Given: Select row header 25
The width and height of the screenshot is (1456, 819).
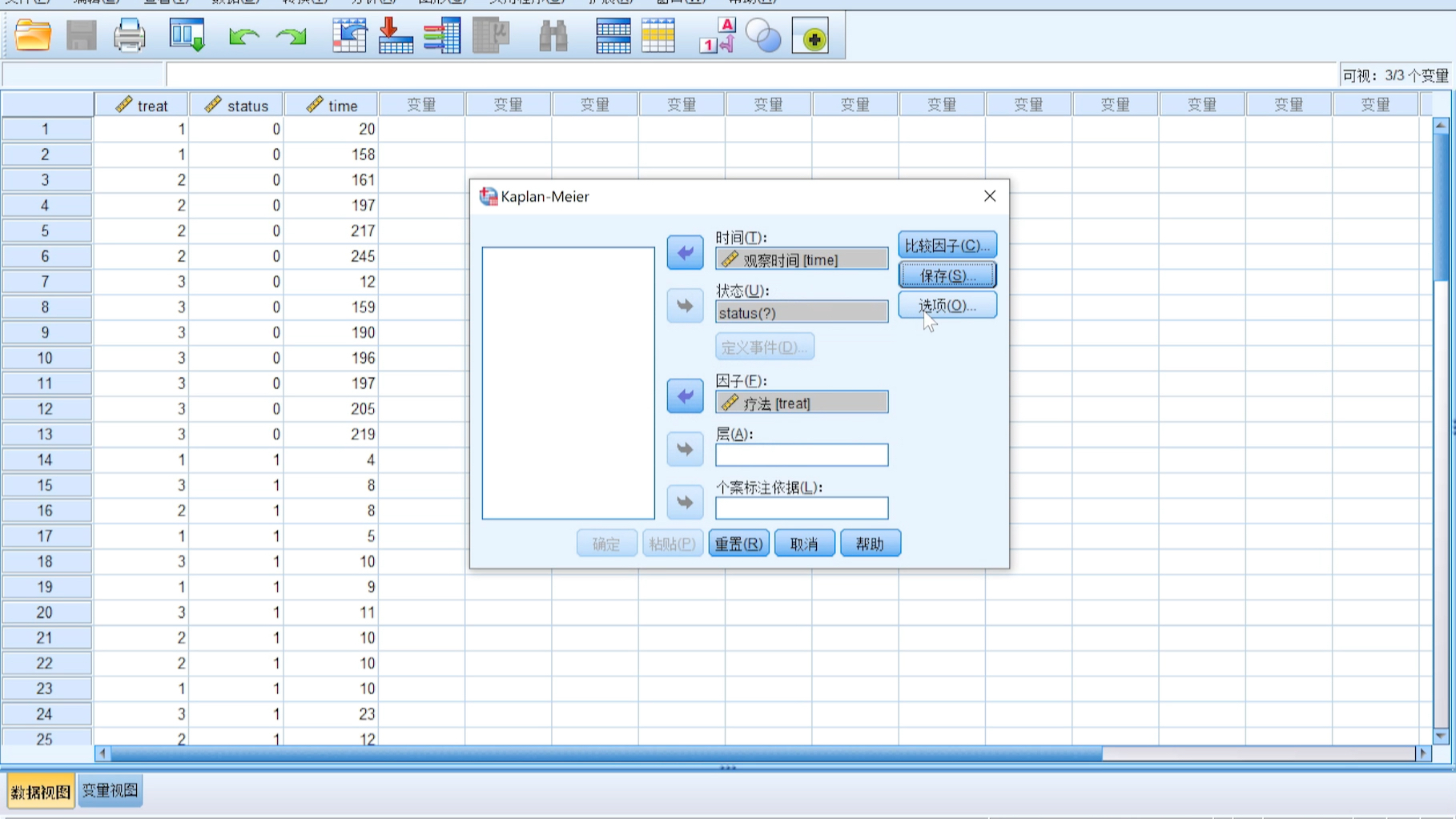Looking at the screenshot, I should (x=46, y=738).
